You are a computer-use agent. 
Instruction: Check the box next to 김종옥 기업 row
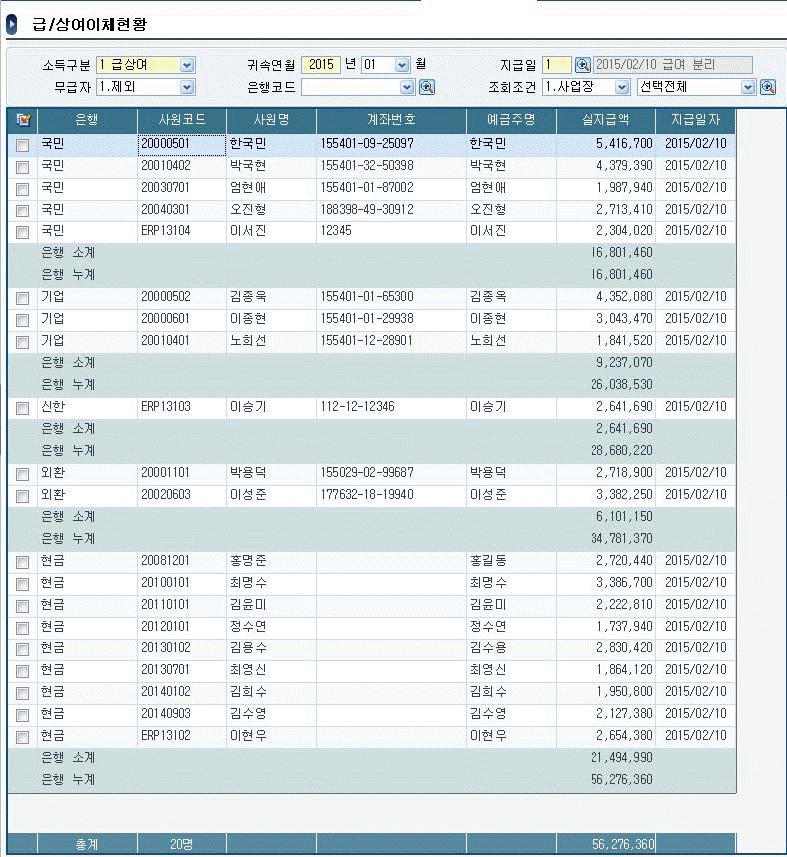(22, 298)
